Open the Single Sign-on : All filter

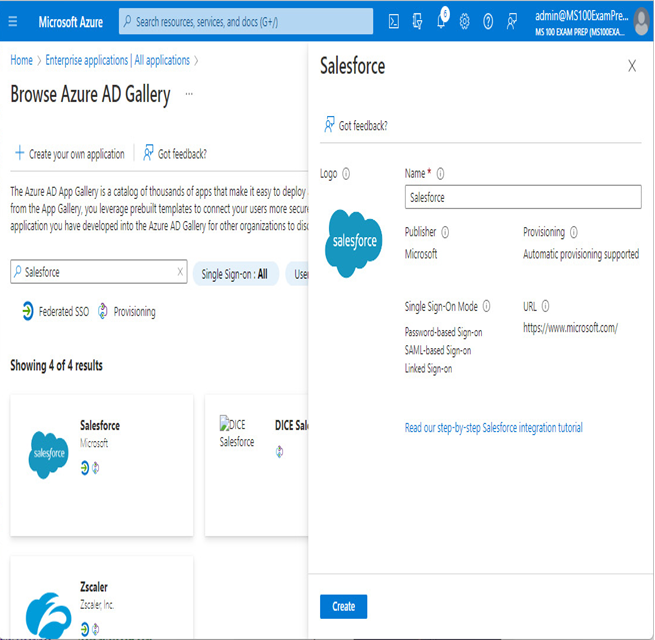pyautogui.click(x=235, y=274)
